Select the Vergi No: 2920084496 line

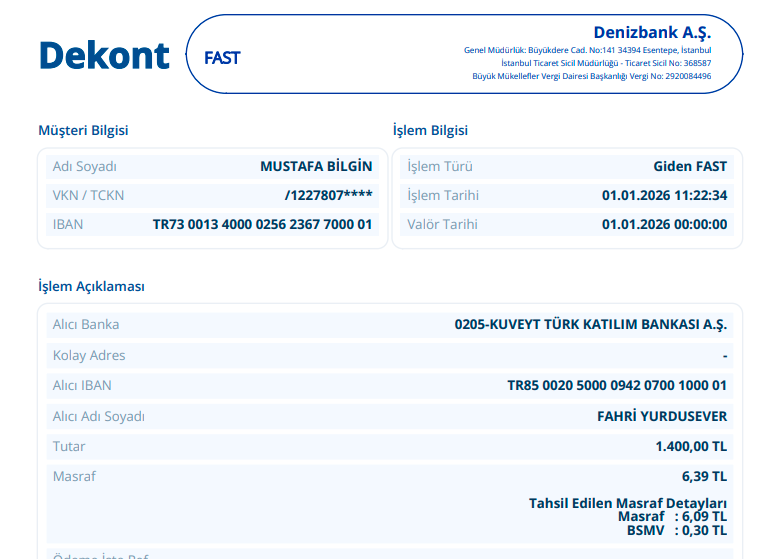click(592, 76)
